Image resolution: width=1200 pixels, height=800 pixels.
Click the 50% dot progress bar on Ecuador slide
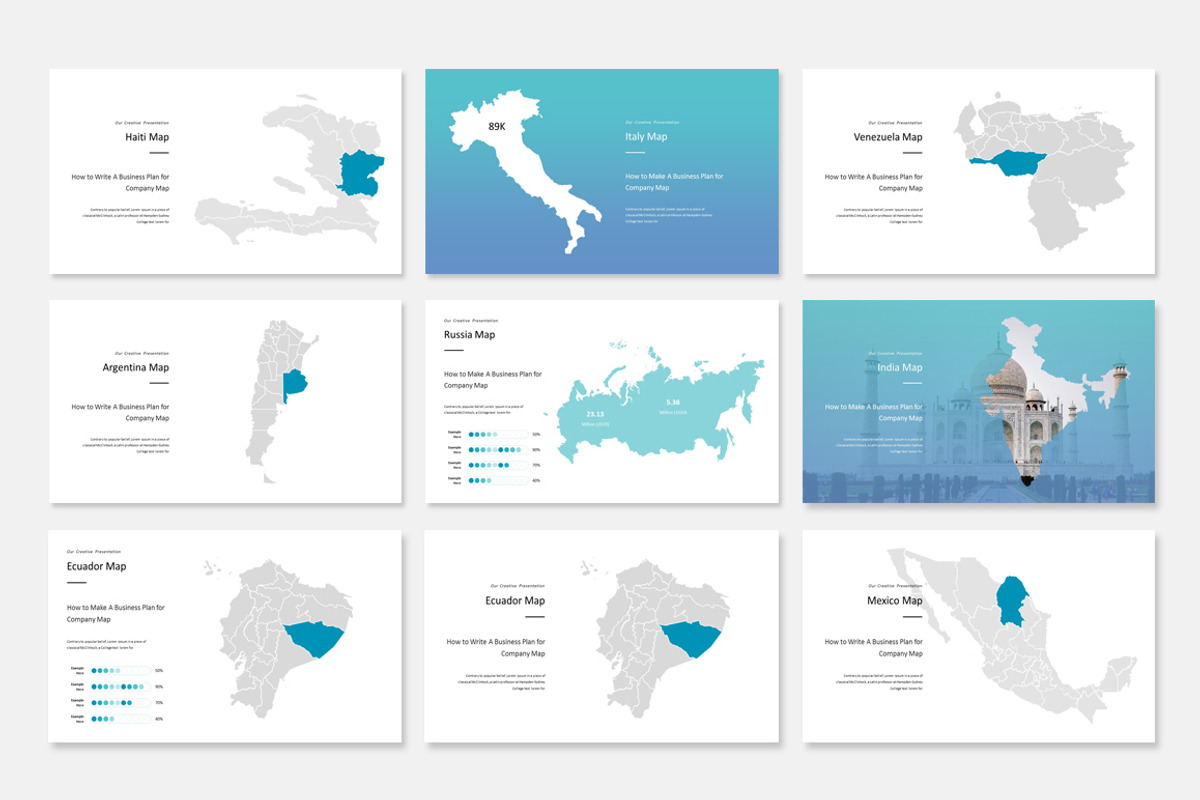coord(120,671)
